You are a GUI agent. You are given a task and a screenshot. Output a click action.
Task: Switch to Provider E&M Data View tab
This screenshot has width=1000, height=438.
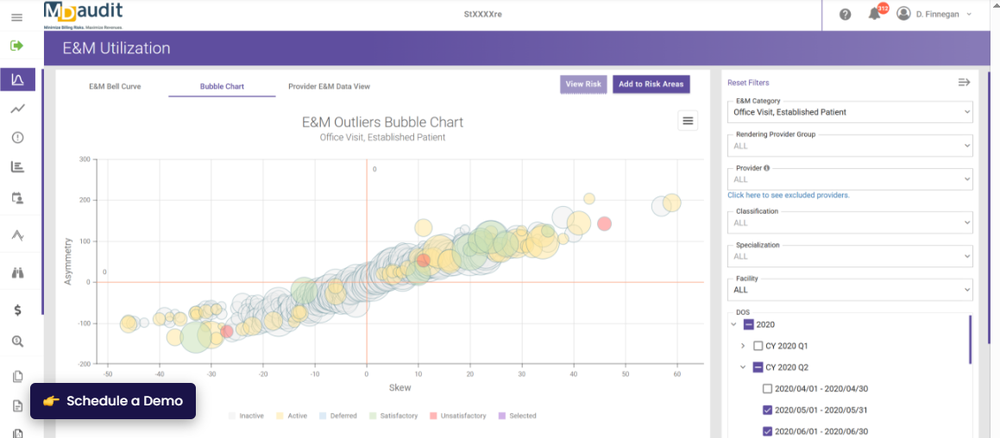coord(329,86)
